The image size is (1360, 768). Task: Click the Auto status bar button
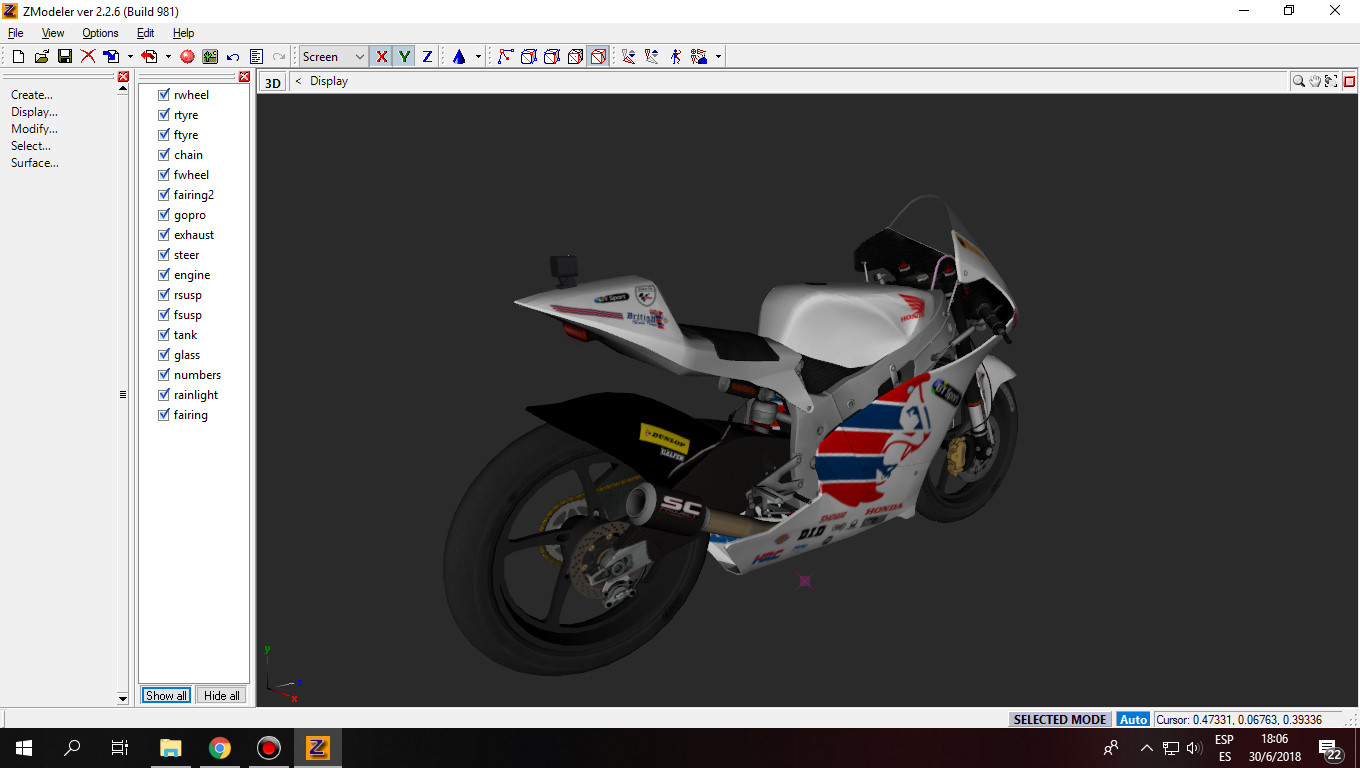[1133, 719]
